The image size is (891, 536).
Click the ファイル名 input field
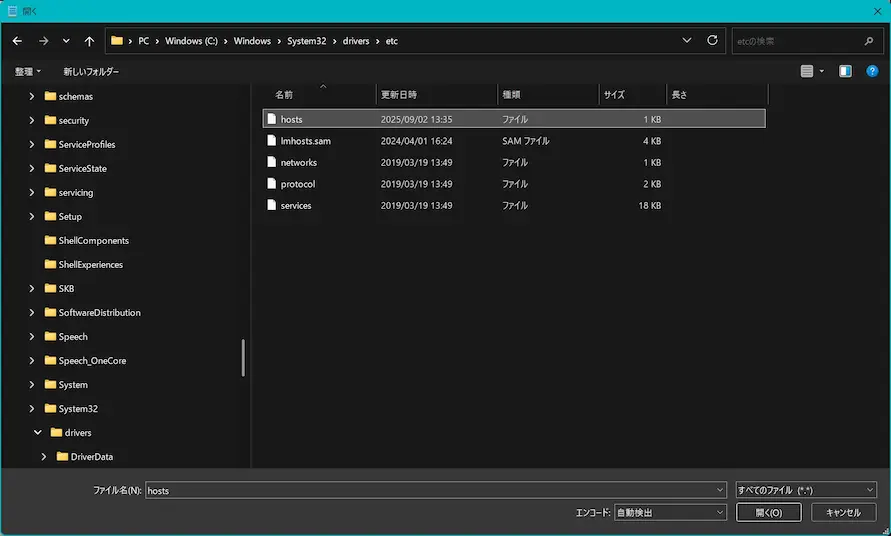tap(435, 490)
